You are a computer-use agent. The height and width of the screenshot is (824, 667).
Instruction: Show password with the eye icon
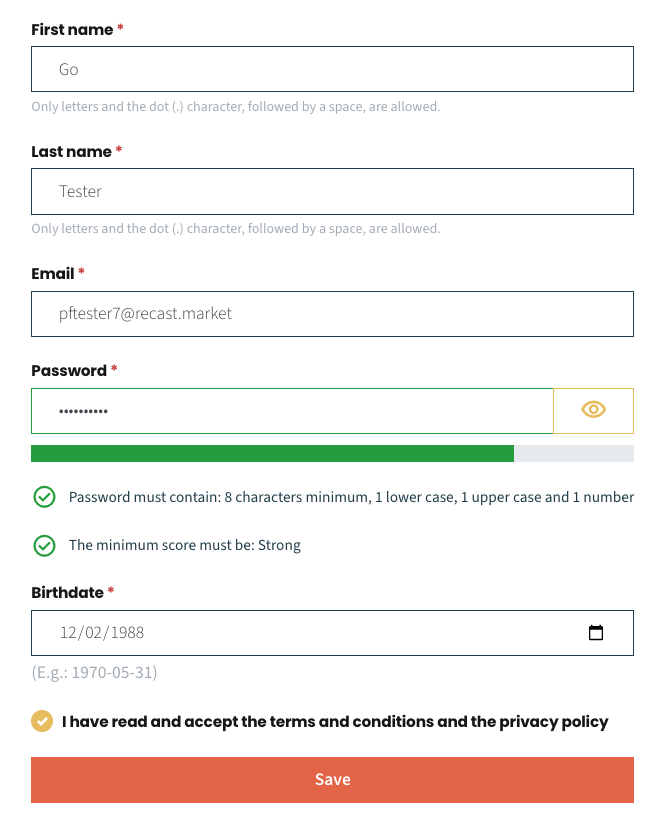tap(593, 411)
